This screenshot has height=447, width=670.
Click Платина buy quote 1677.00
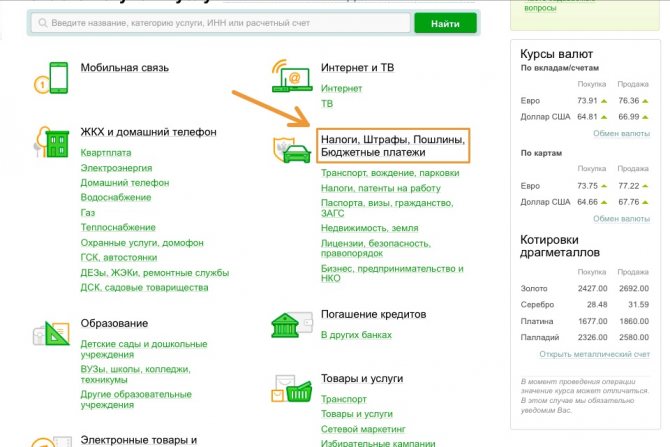[x=592, y=321]
